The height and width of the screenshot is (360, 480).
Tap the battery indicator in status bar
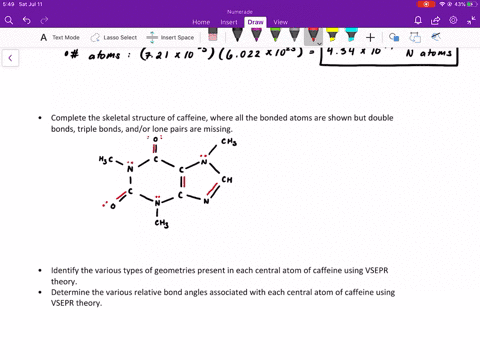[x=471, y=4]
